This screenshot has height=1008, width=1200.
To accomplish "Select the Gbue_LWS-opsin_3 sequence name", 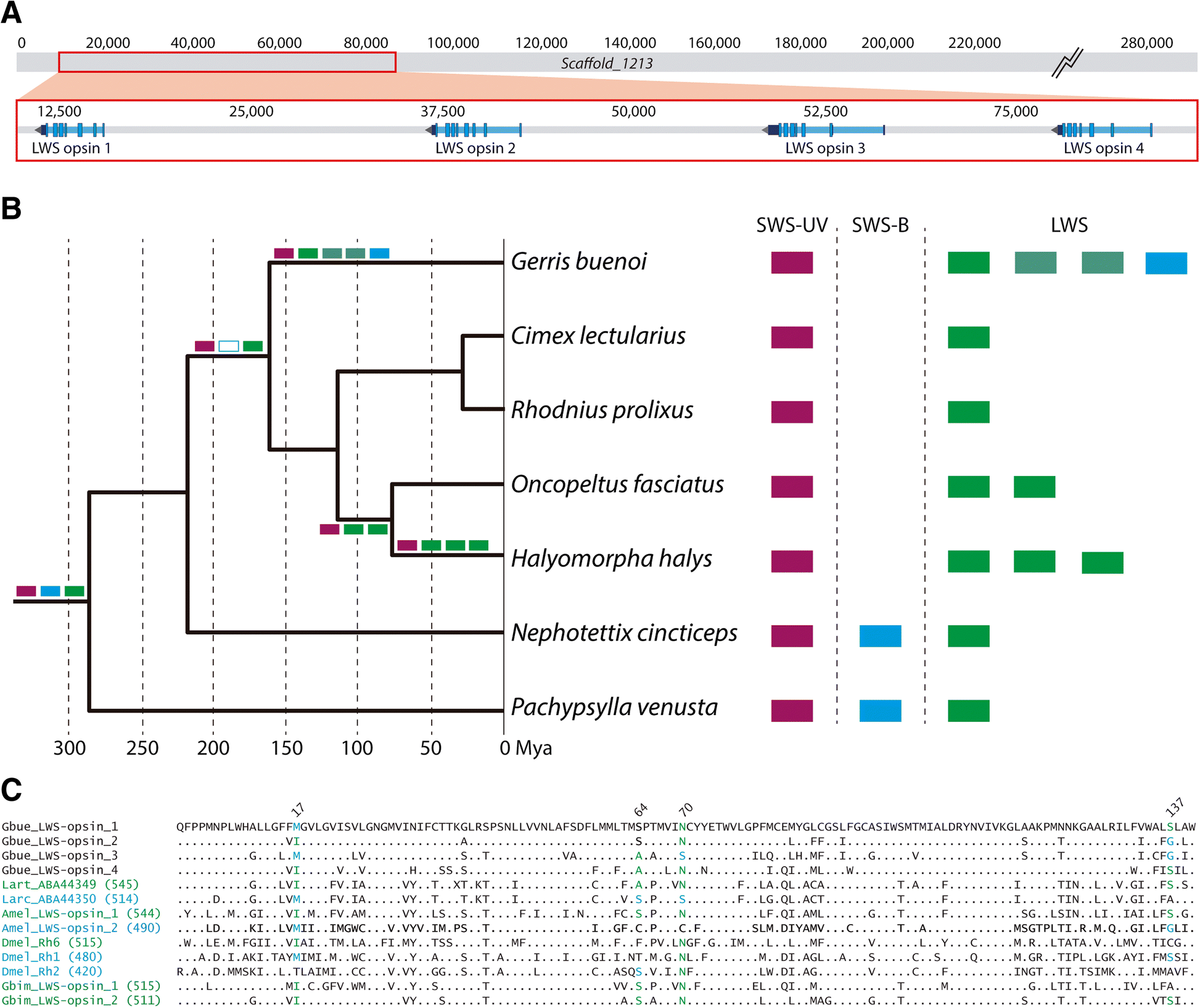I will (x=60, y=855).
